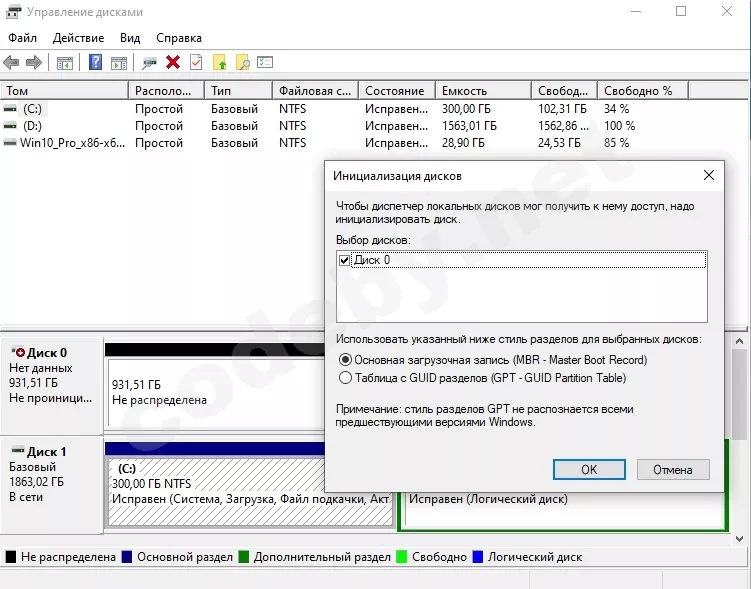Open help via blue question mark icon
The image size is (751, 589).
click(x=96, y=62)
